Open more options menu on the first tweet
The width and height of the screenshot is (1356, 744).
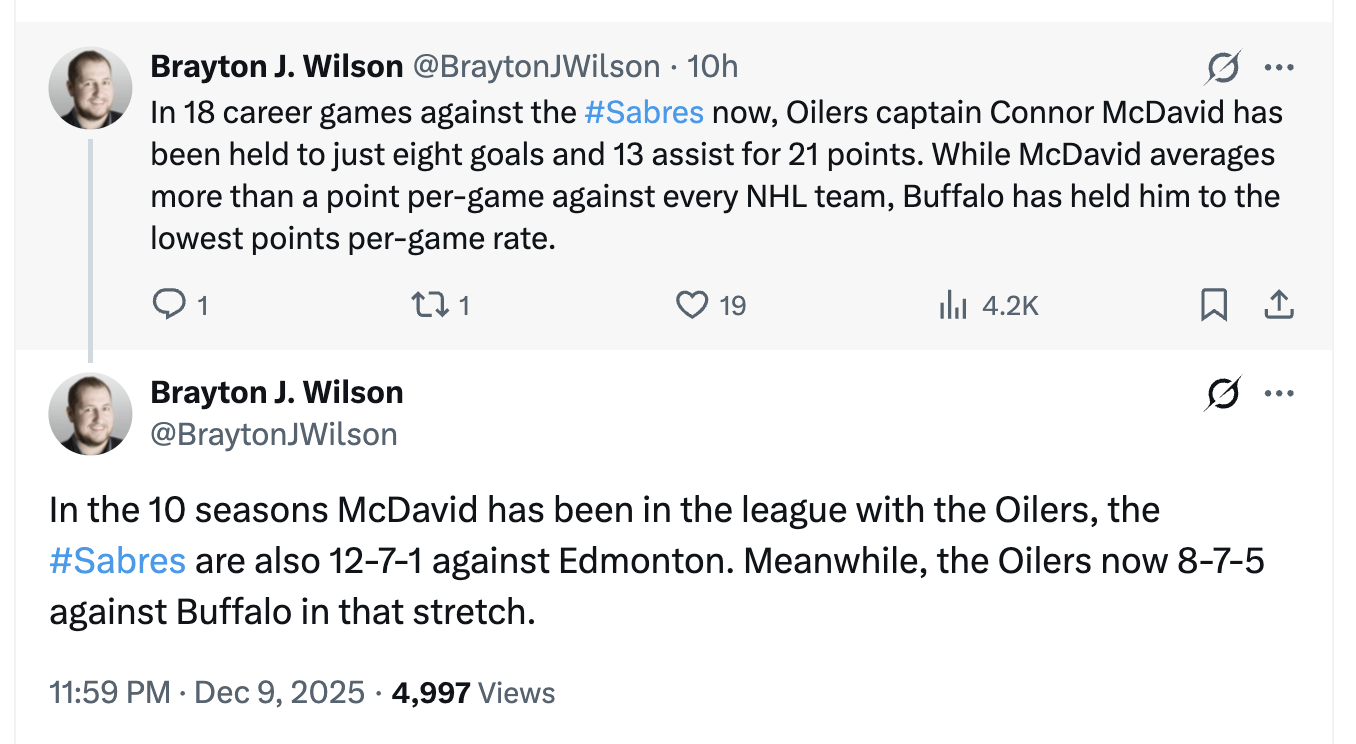(1280, 66)
